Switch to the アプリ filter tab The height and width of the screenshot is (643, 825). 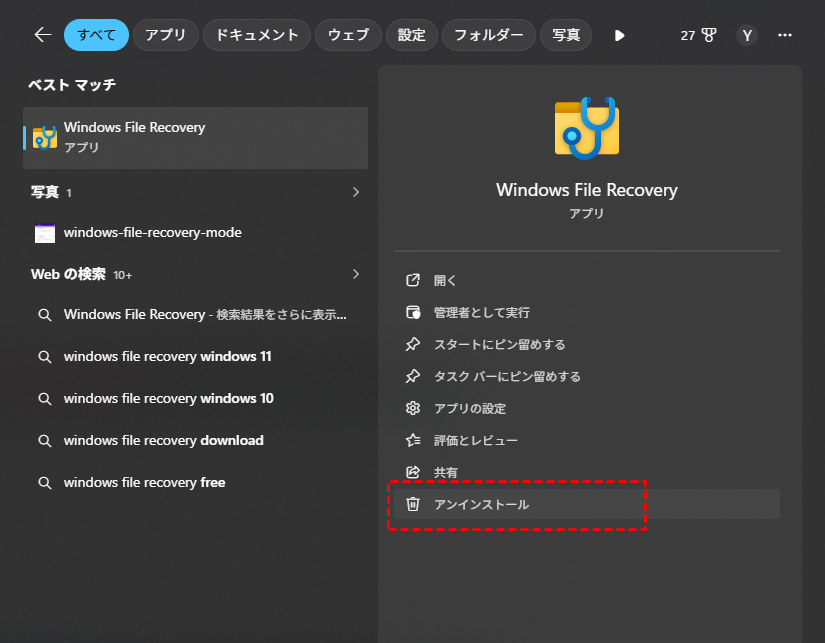pos(166,35)
